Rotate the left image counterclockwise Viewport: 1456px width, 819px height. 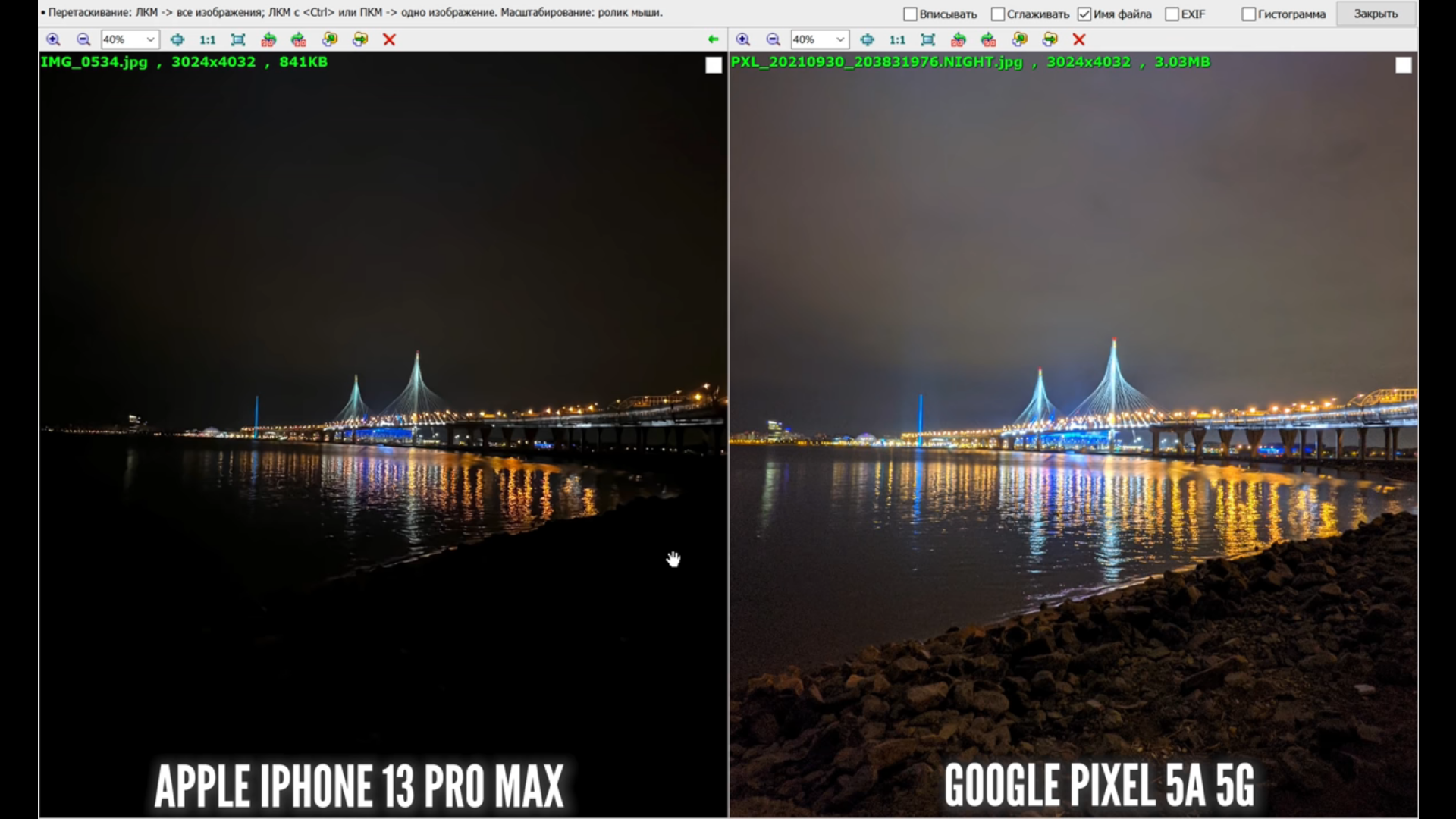tap(268, 39)
